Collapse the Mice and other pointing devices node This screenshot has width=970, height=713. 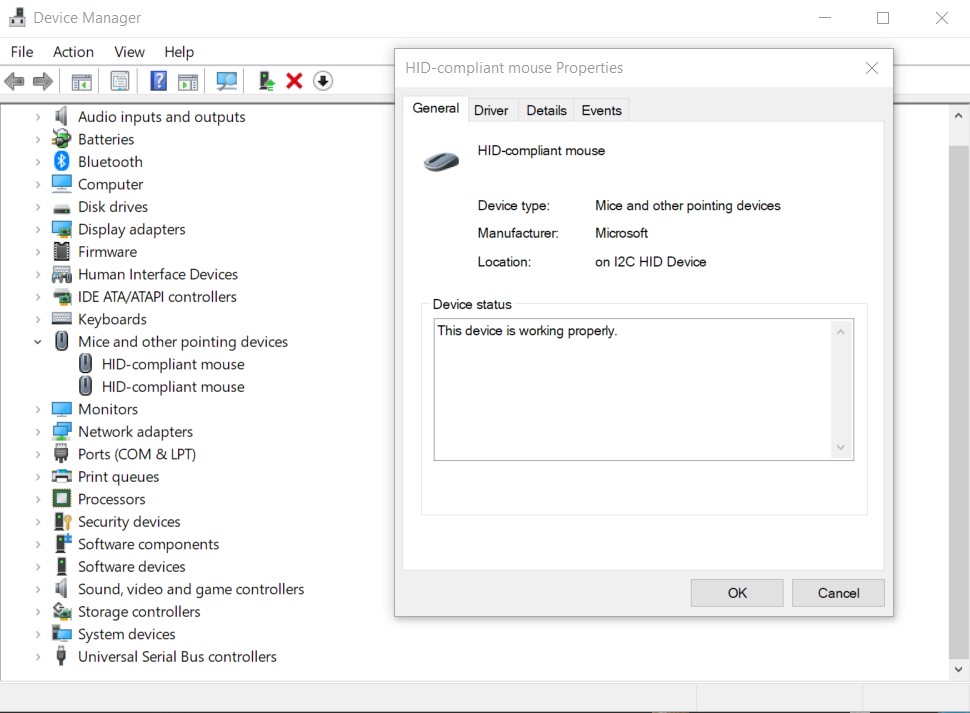click(x=37, y=341)
